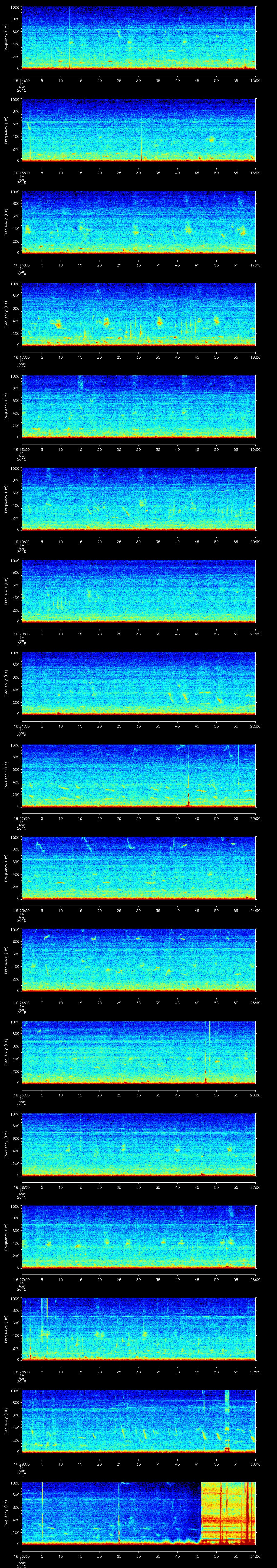Click the 16:25:00 time axis label

coord(21,1095)
